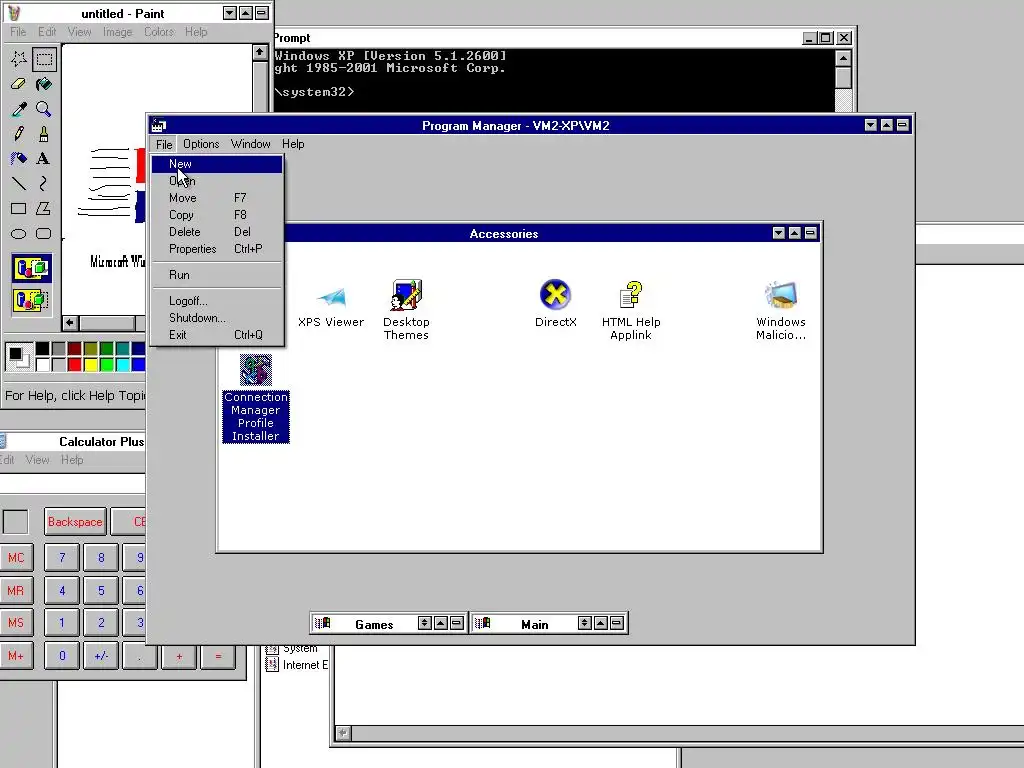Open the Colors menu in Paint
Viewport: 1024px width, 768px height.
(159, 31)
